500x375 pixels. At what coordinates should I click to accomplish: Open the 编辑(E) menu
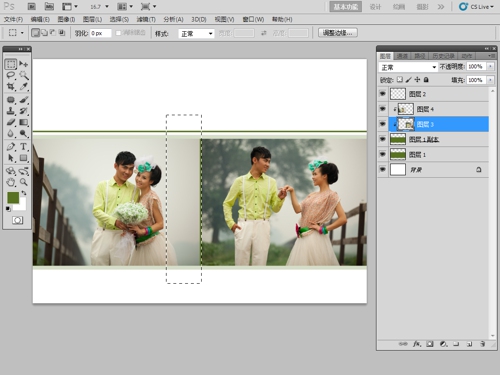pos(40,19)
